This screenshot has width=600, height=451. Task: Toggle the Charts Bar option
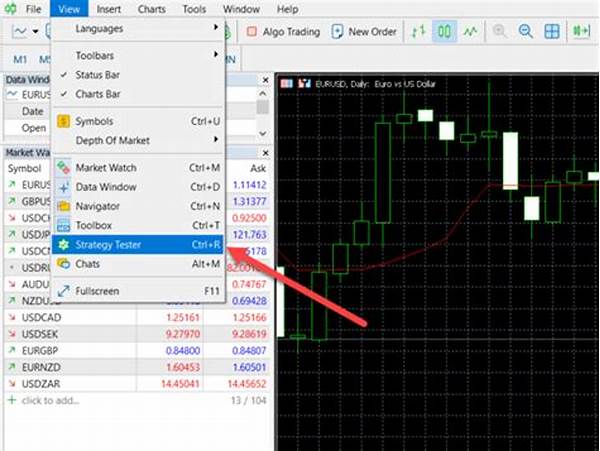(138, 94)
